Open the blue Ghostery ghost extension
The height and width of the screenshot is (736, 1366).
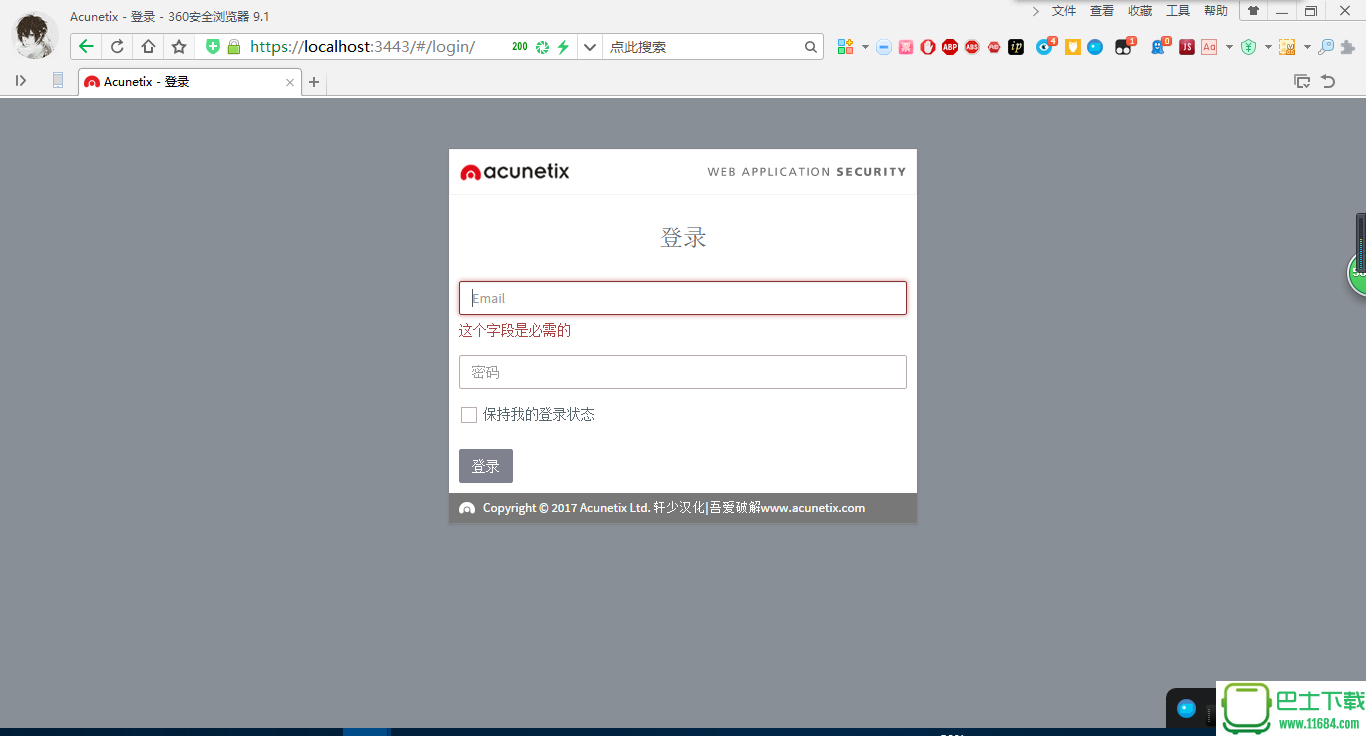1158,46
